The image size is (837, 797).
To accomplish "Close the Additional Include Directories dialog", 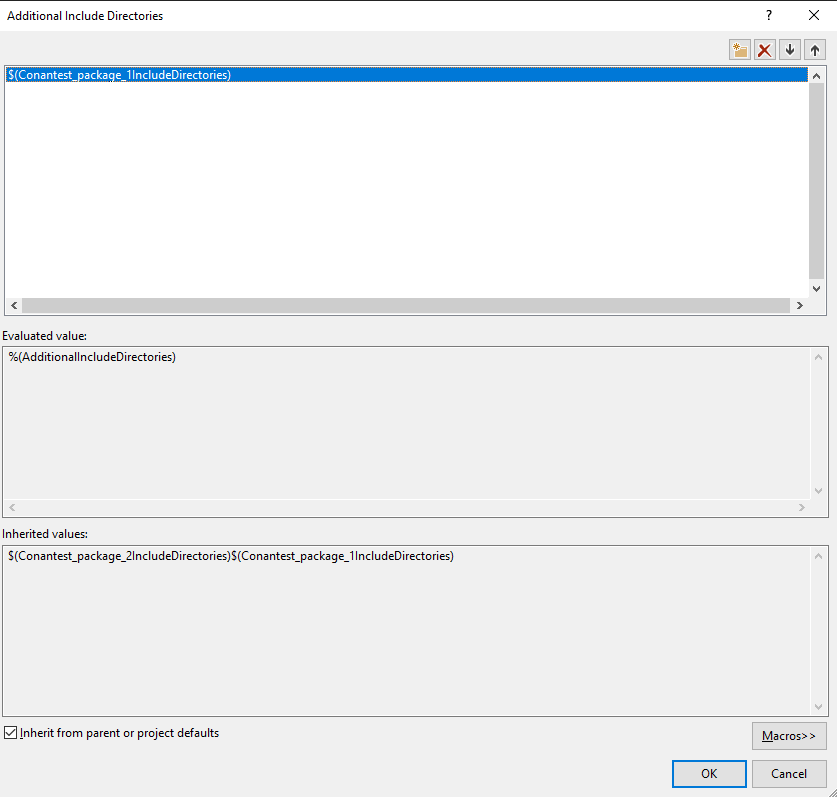I will click(812, 15).
